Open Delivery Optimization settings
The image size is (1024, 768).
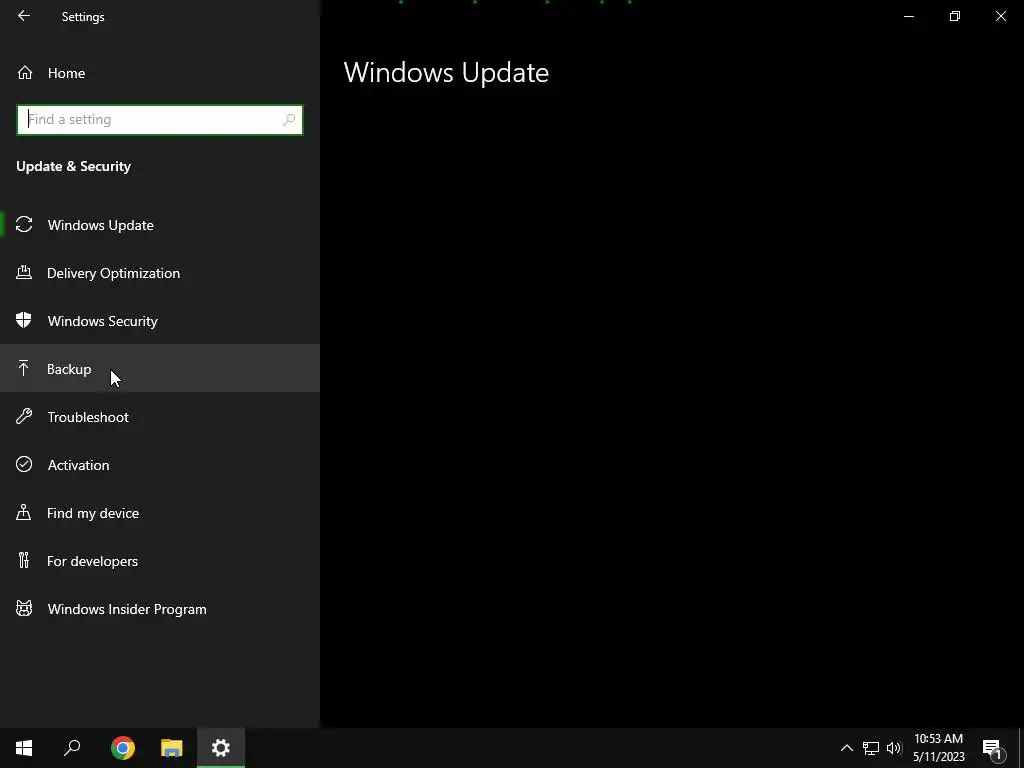160,273
